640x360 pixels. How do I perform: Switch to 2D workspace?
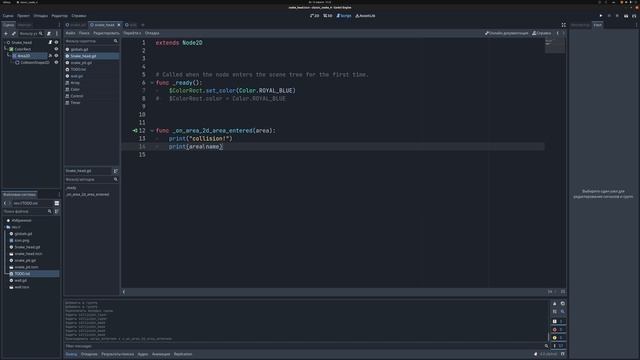(314, 16)
